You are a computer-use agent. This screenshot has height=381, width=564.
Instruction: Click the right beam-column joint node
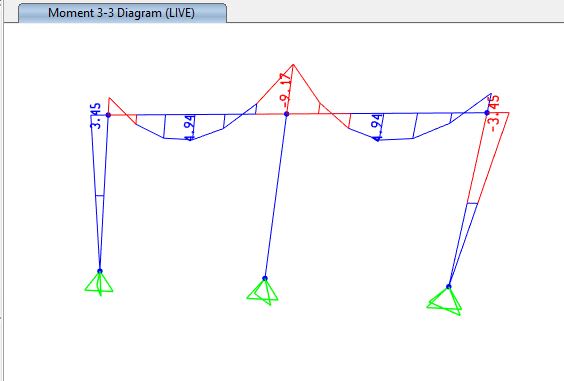point(487,113)
